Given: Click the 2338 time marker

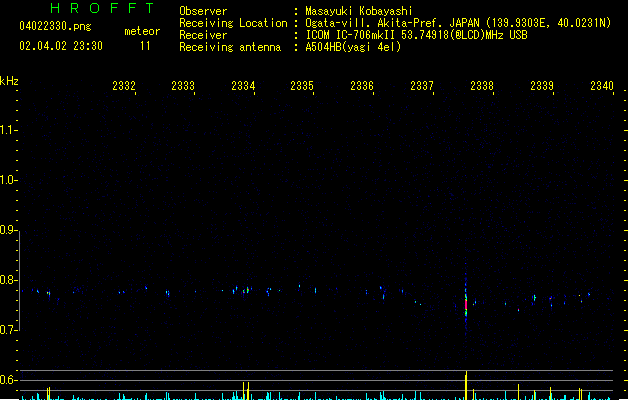Looking at the screenshot, I should pyautogui.click(x=482, y=86).
